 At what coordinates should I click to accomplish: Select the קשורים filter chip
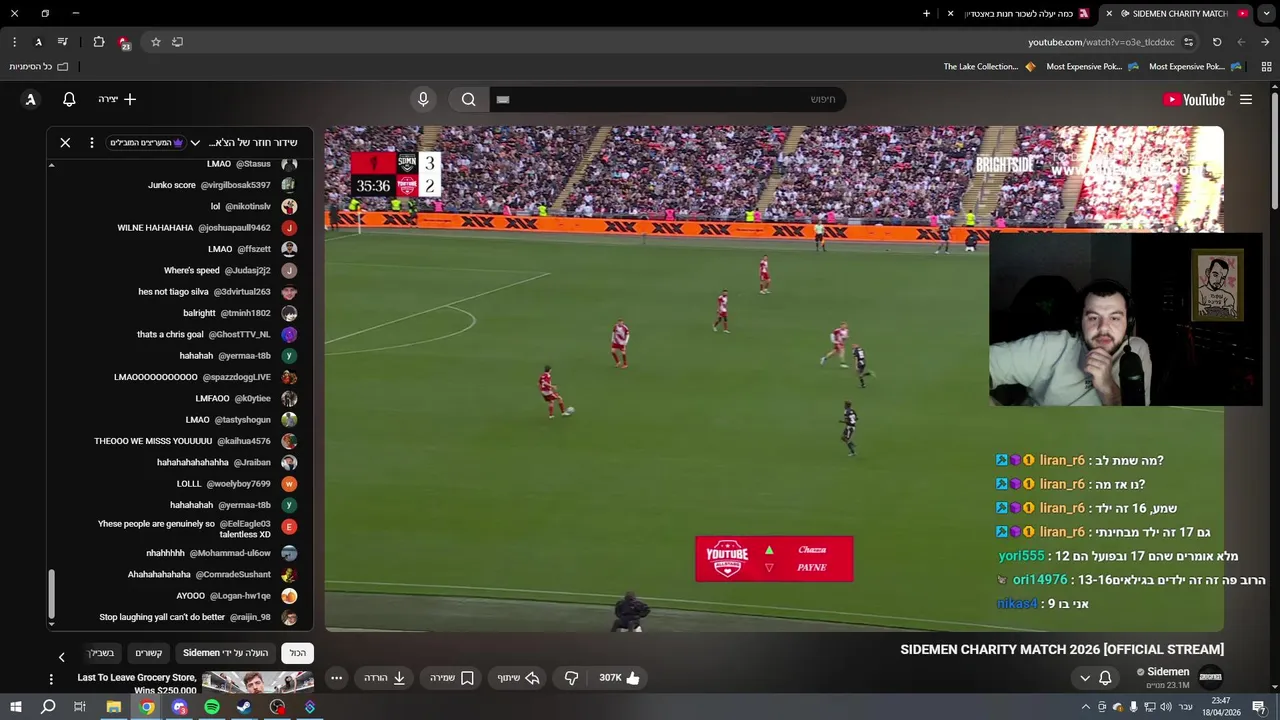point(149,653)
